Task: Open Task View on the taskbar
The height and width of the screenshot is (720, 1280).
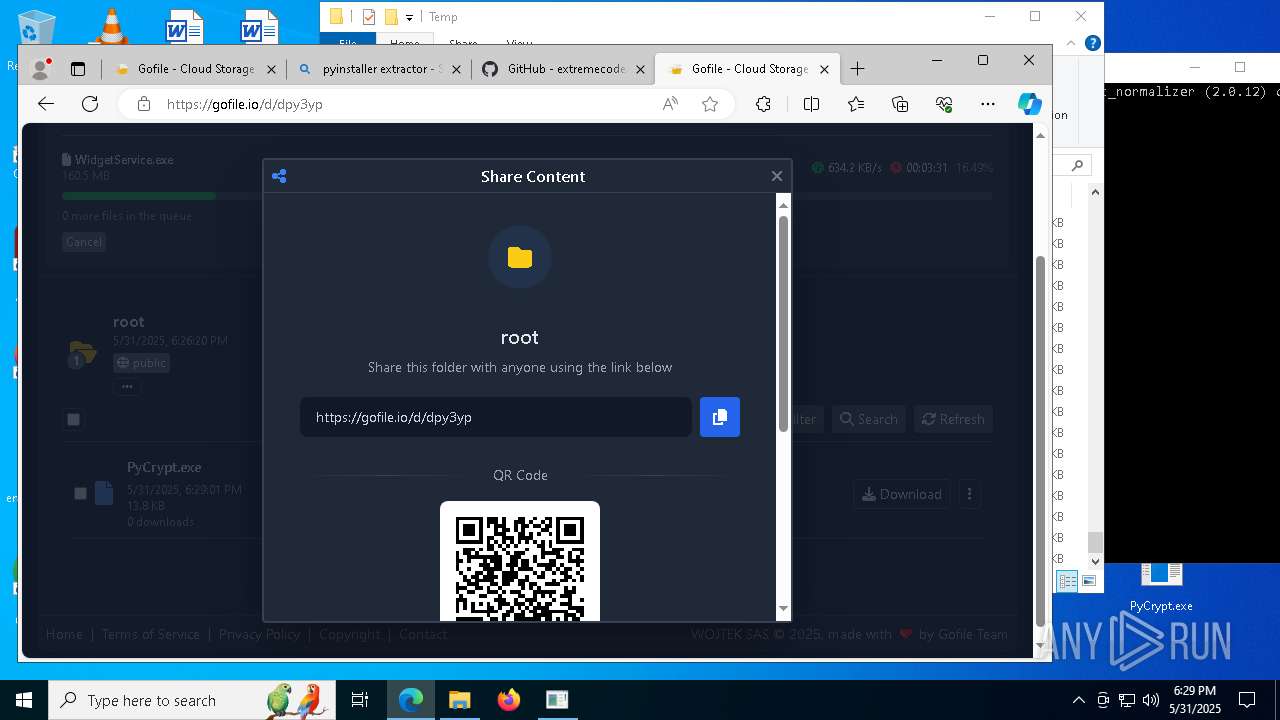Action: 360,700
